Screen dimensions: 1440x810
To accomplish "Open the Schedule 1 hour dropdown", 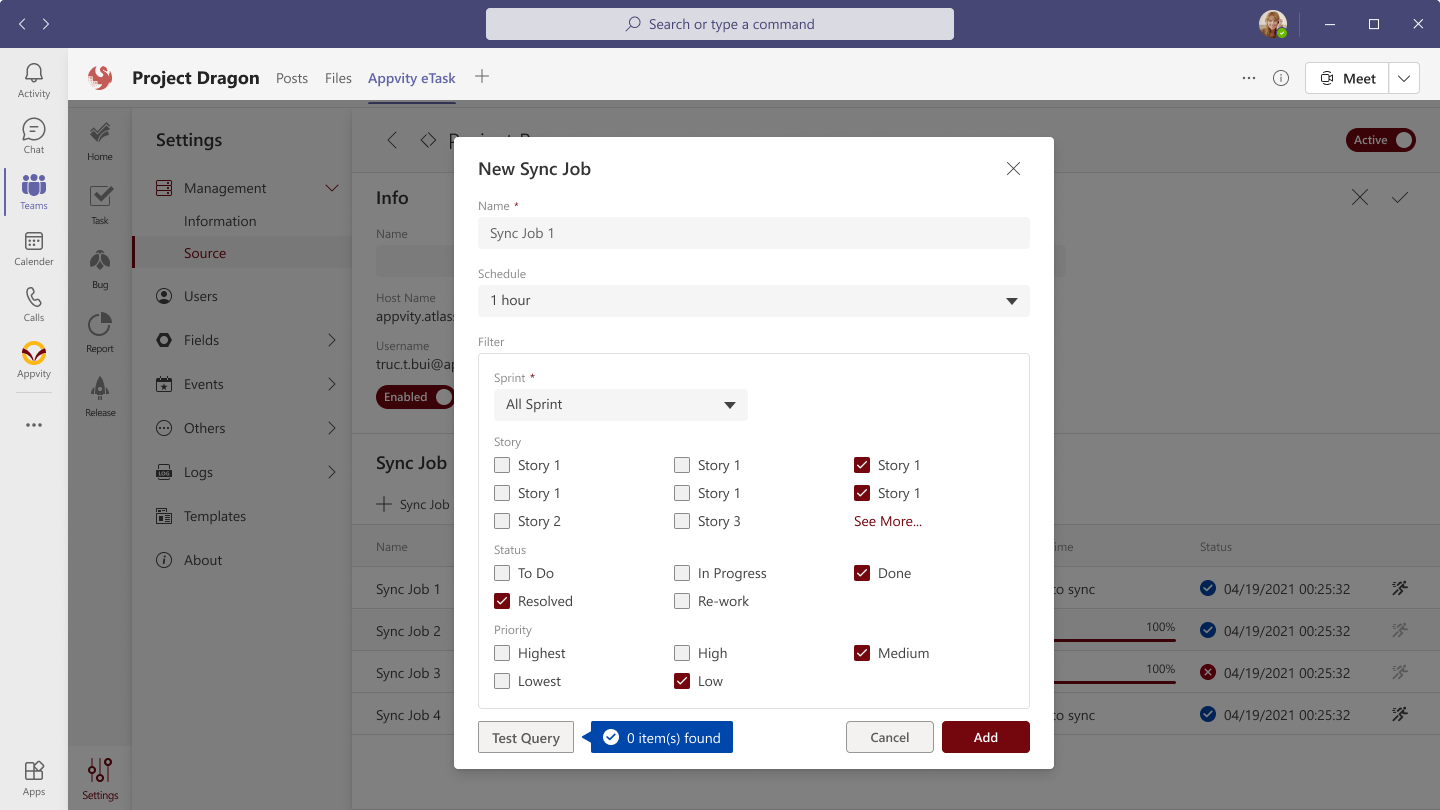I will [753, 301].
